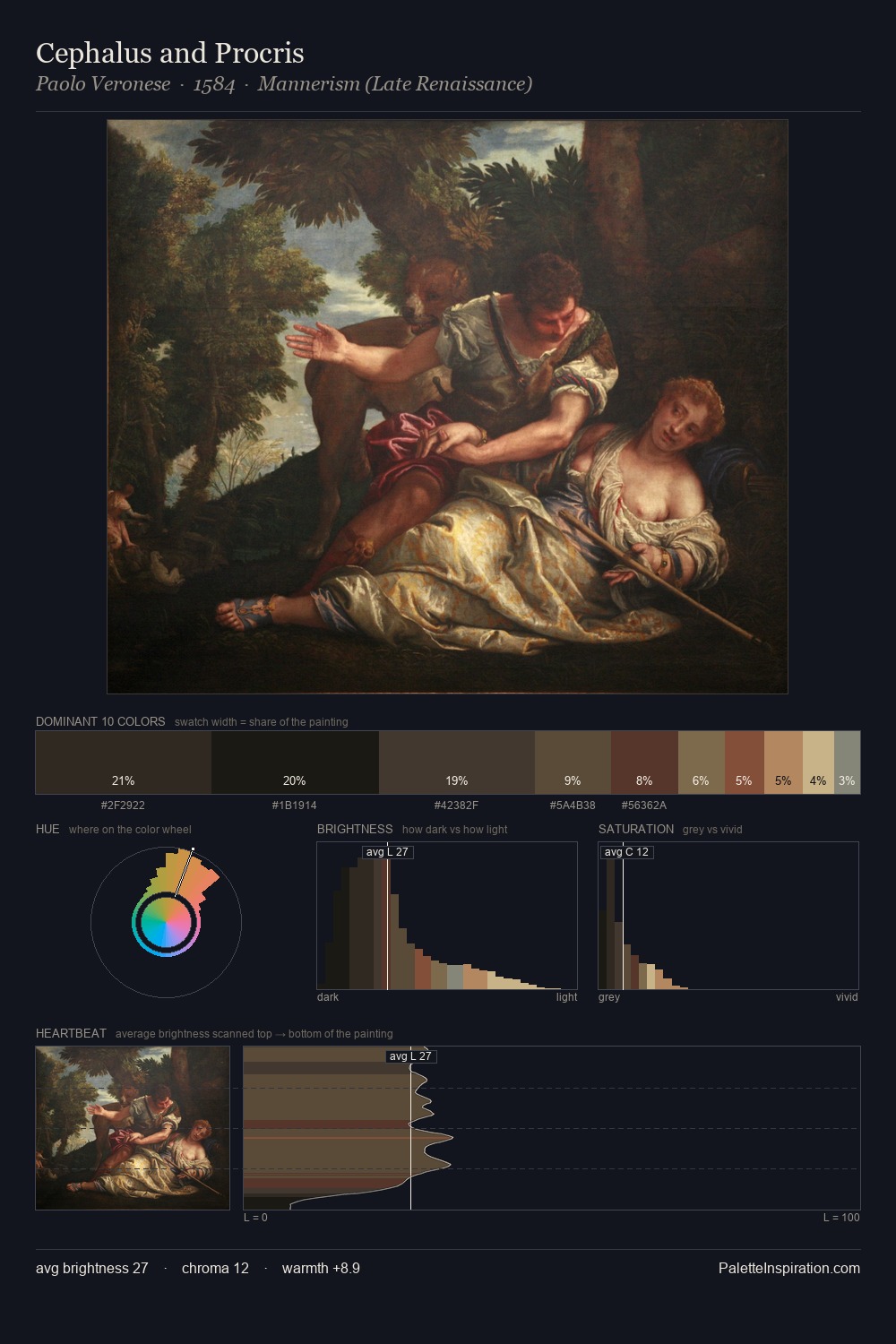Click the hex code #2F2922
896x1344 pixels.
(x=123, y=806)
